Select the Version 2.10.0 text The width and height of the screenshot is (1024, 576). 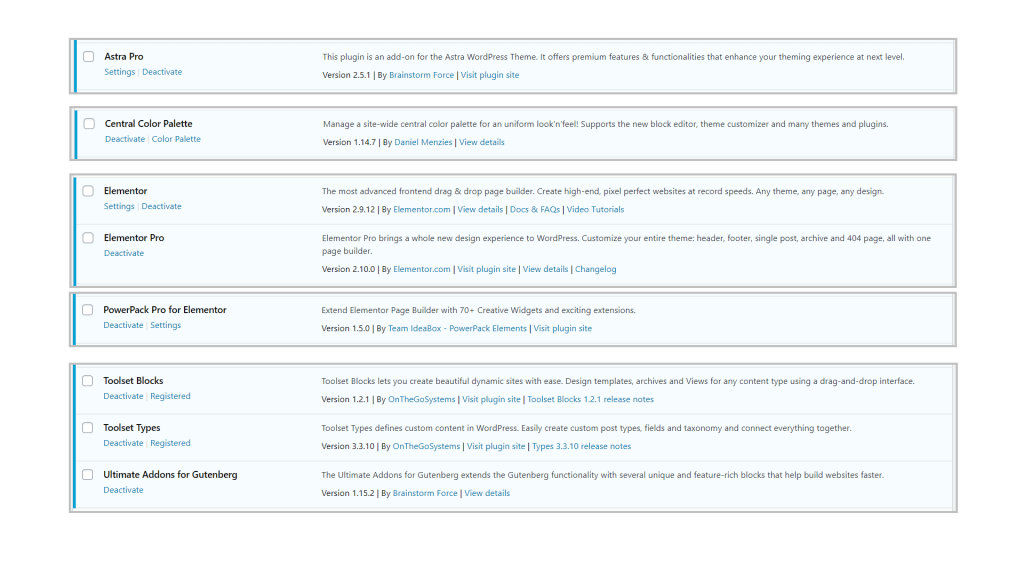coord(348,269)
